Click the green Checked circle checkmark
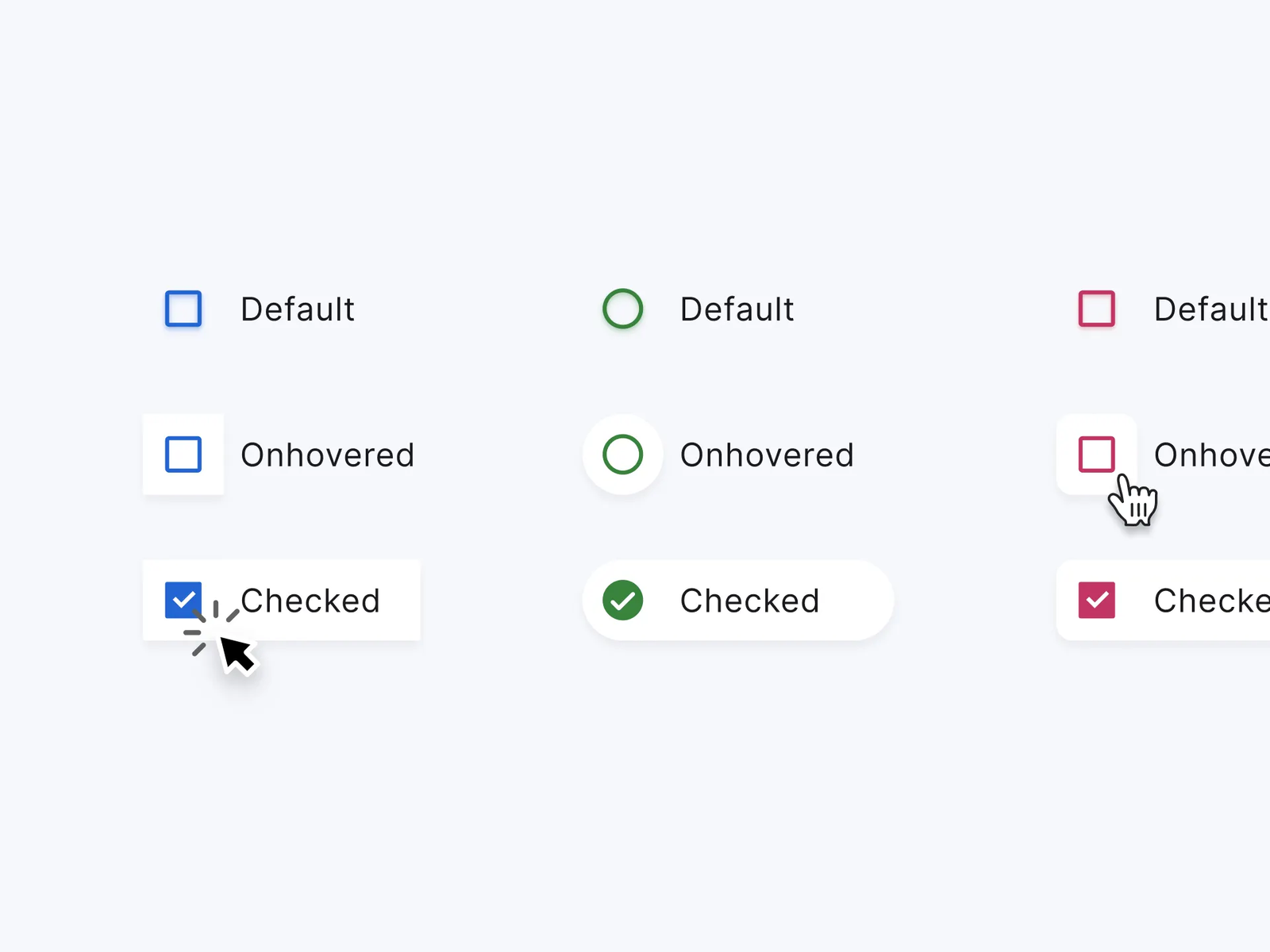The height and width of the screenshot is (952, 1270). (x=623, y=601)
